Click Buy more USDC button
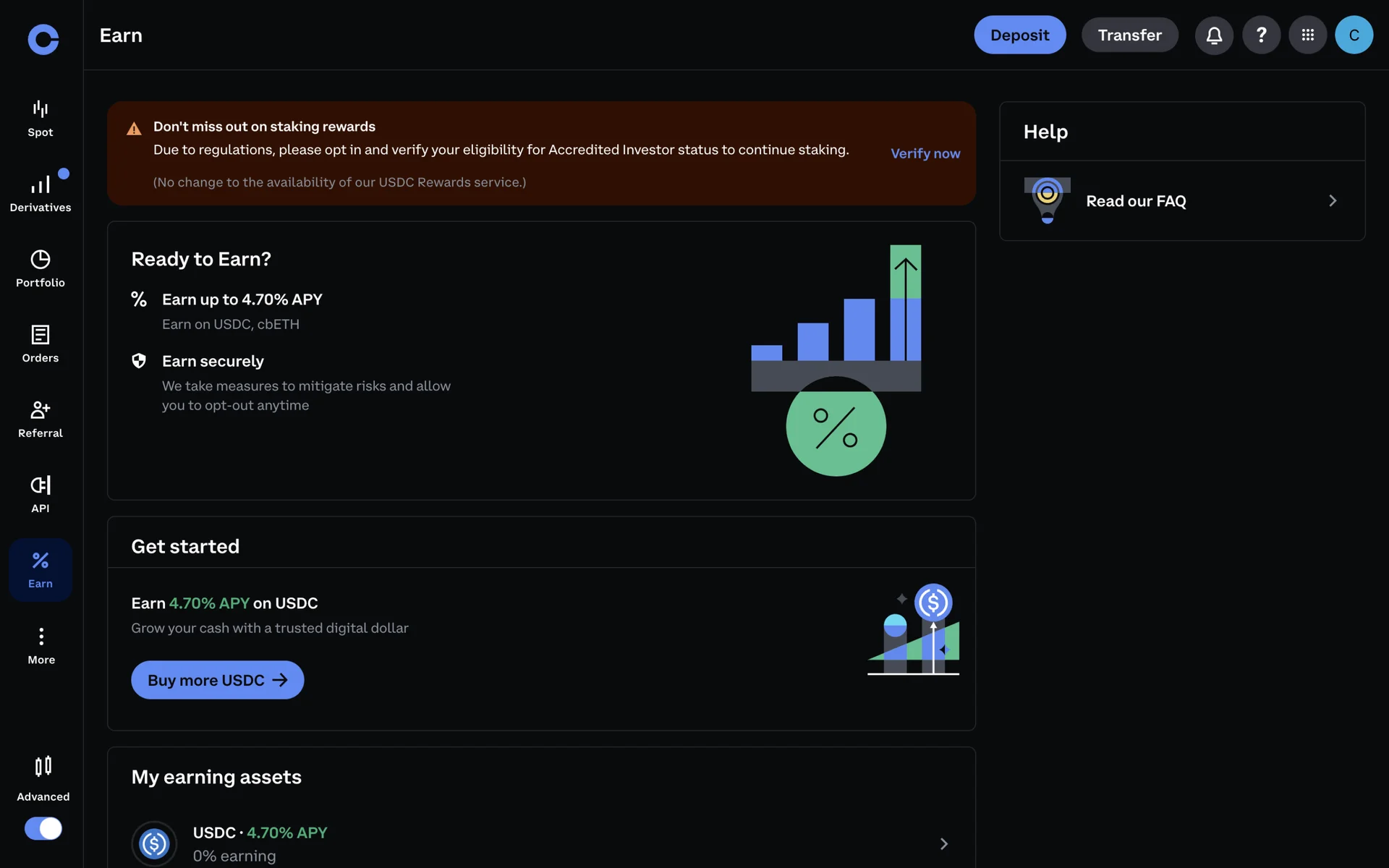1389x868 pixels. (x=217, y=680)
